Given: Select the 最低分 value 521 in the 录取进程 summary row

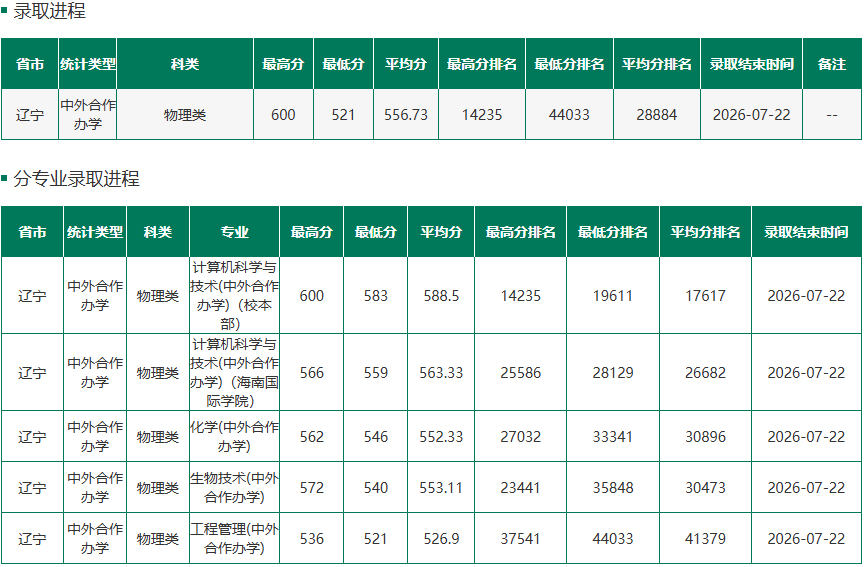Looking at the screenshot, I should coord(343,115).
